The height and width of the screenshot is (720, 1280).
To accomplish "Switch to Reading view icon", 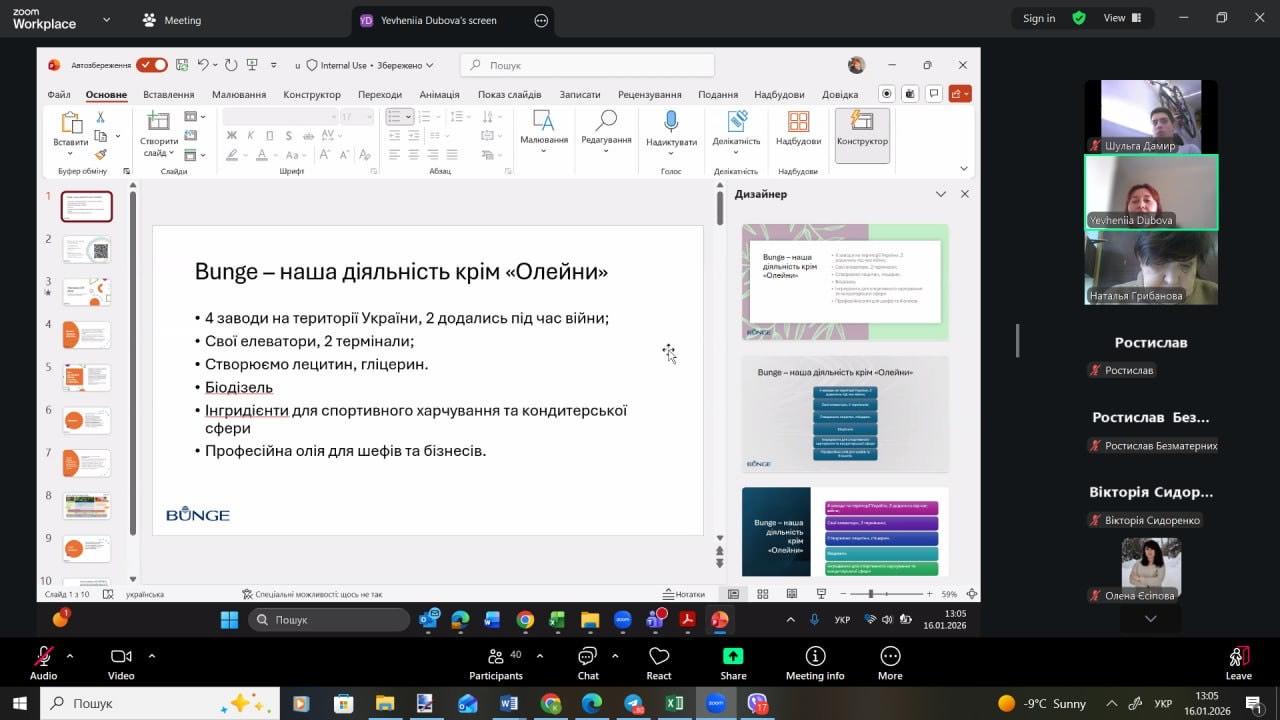I will [792, 594].
